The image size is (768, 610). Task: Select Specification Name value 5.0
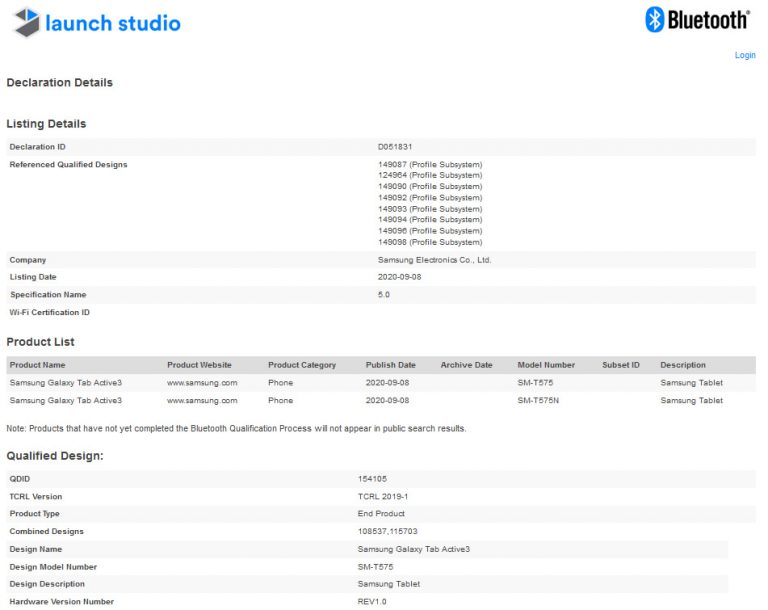[x=384, y=294]
